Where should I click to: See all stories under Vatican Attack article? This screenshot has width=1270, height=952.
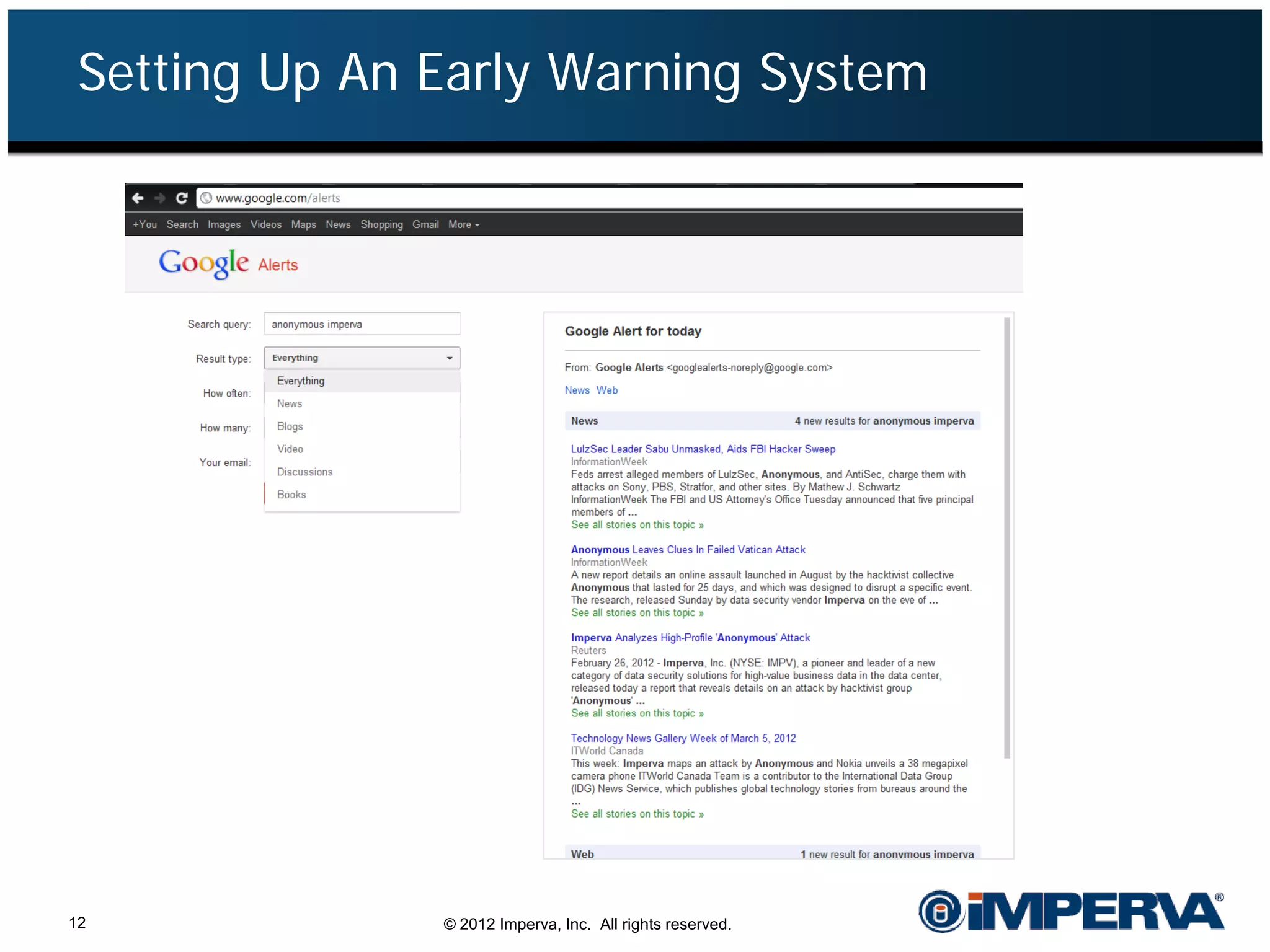[x=637, y=612]
